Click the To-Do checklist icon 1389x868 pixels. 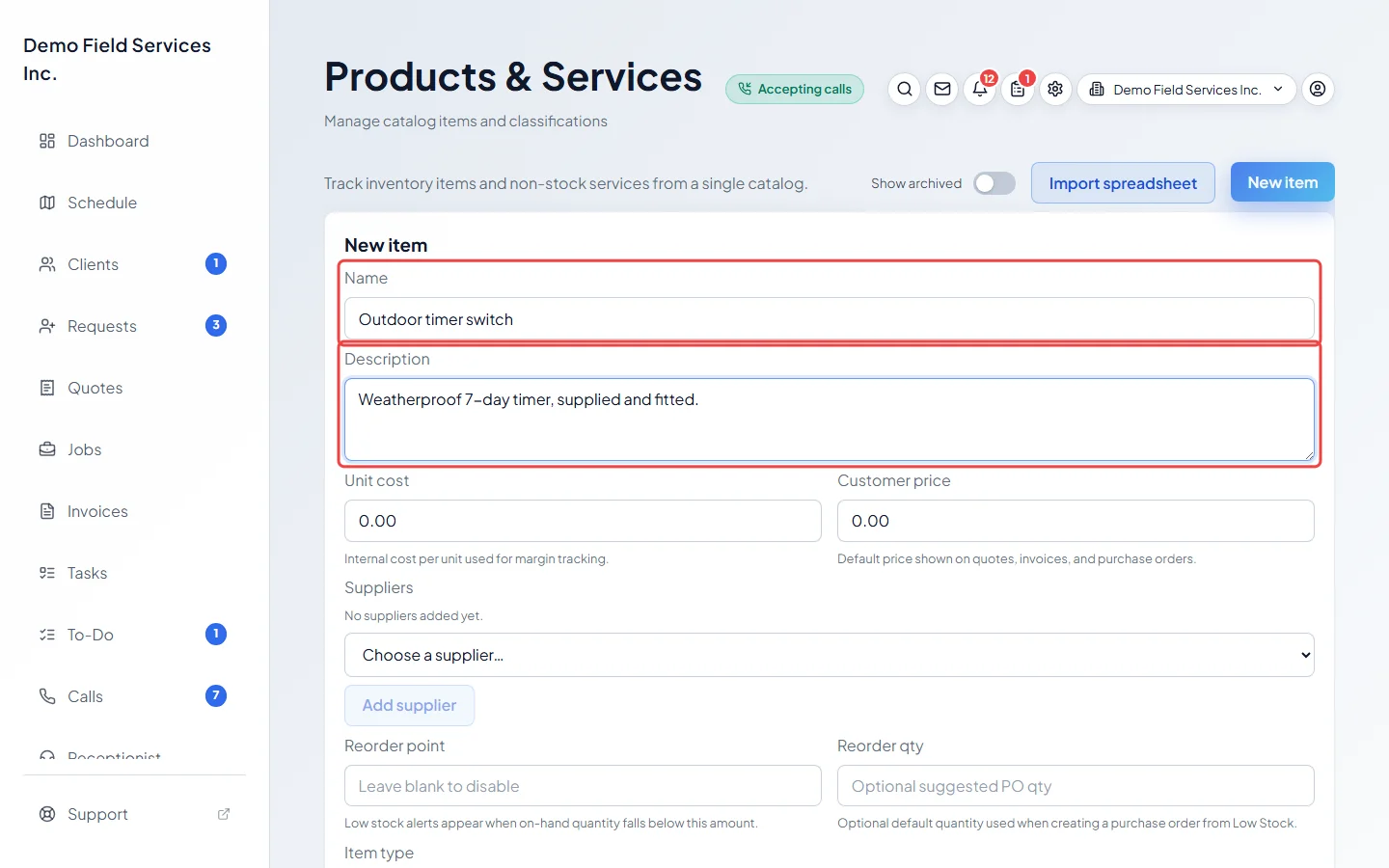coord(47,635)
